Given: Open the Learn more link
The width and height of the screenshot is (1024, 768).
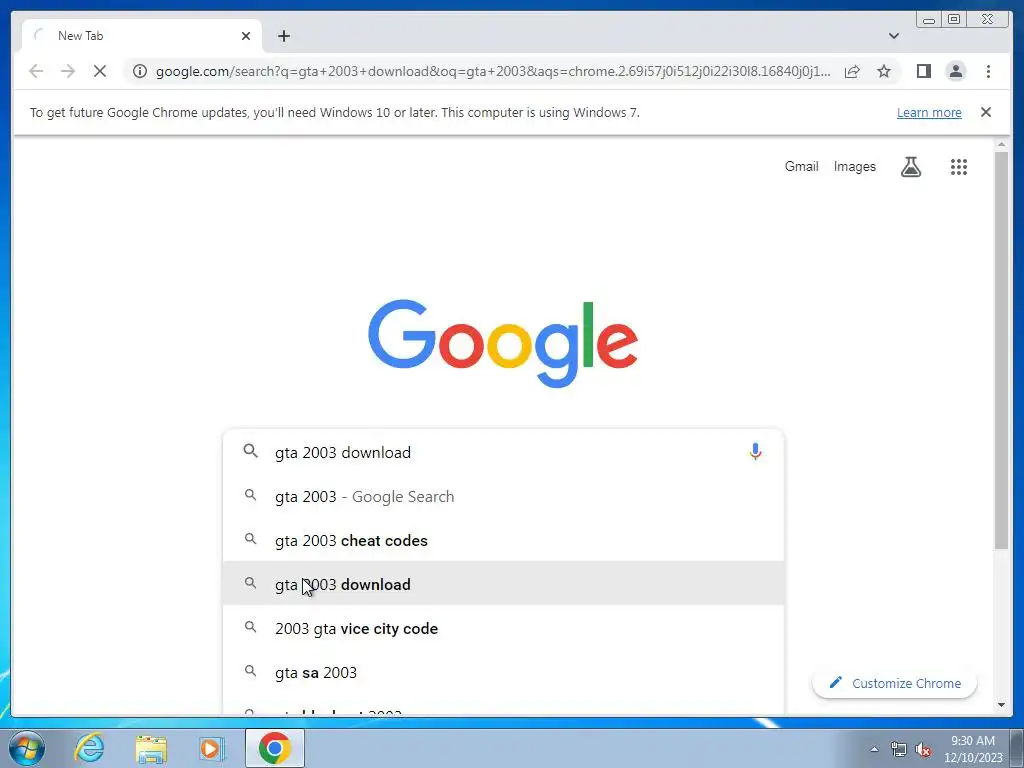Looking at the screenshot, I should [x=929, y=112].
